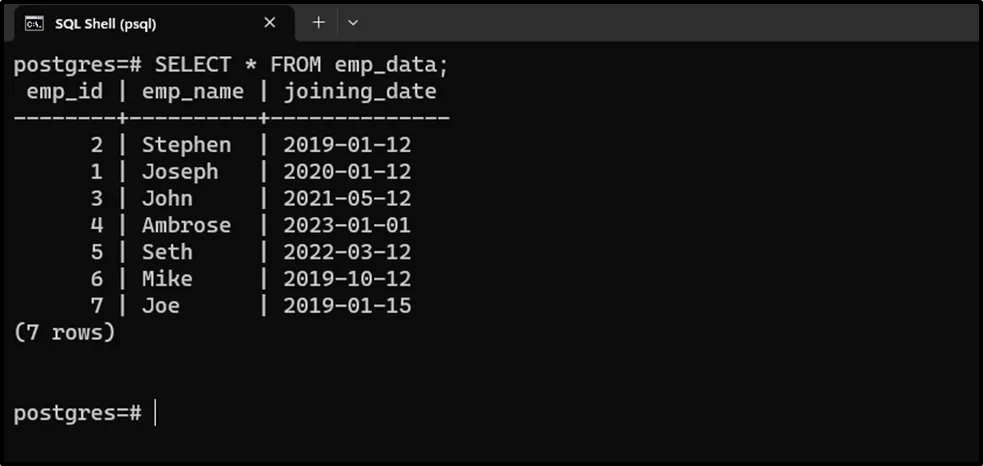The image size is (983, 466).
Task: Expand the new tab profile dropdown chevron
Action: click(353, 22)
